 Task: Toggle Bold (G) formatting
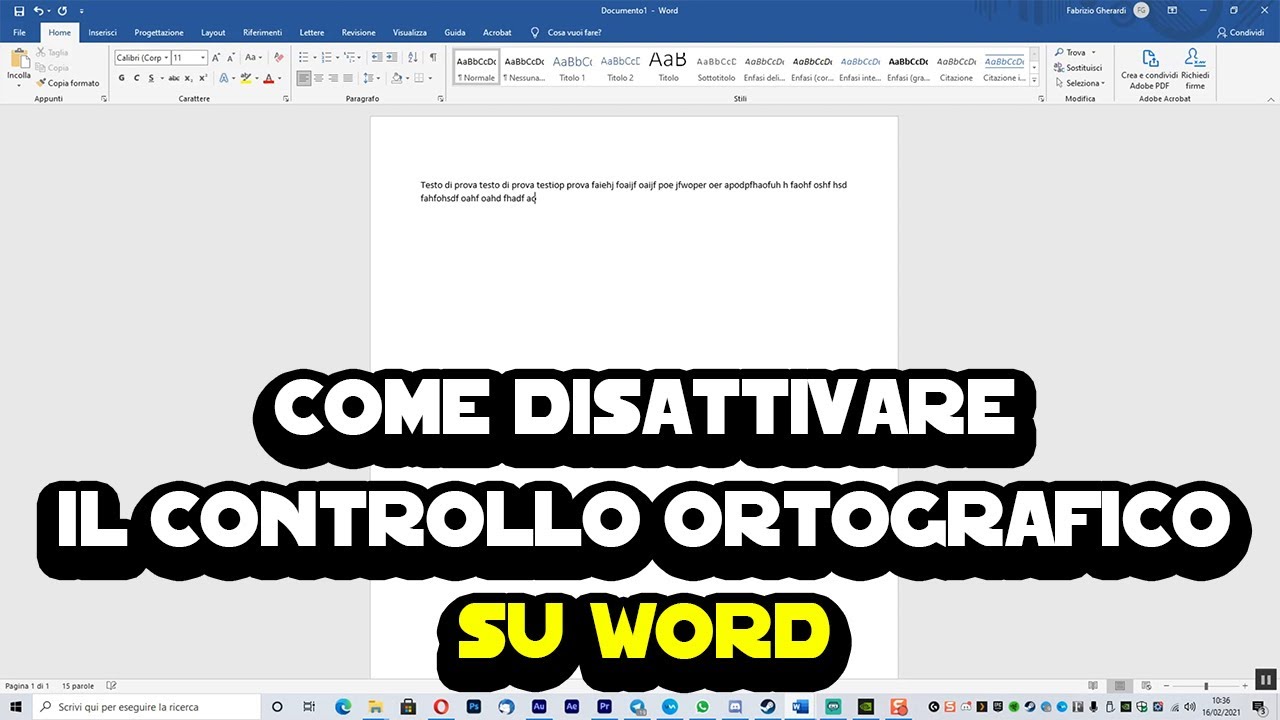(x=122, y=78)
